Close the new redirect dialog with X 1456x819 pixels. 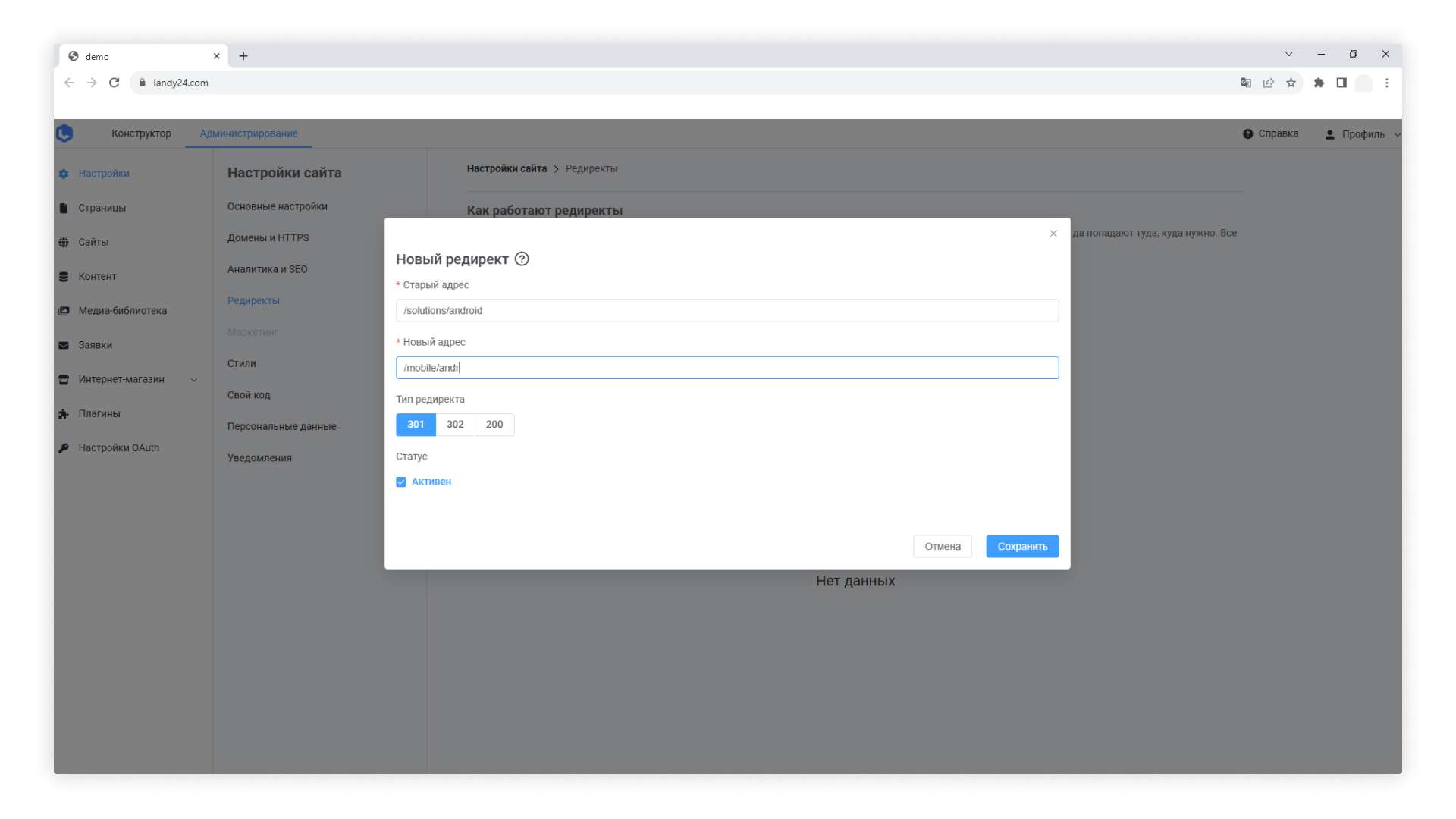[x=1053, y=234]
